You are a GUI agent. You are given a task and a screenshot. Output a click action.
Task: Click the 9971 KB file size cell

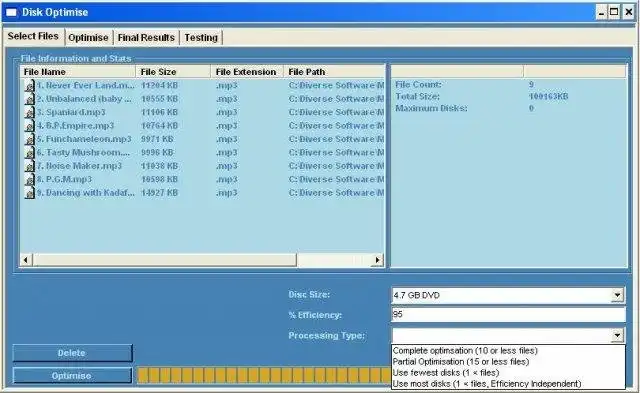157,139
